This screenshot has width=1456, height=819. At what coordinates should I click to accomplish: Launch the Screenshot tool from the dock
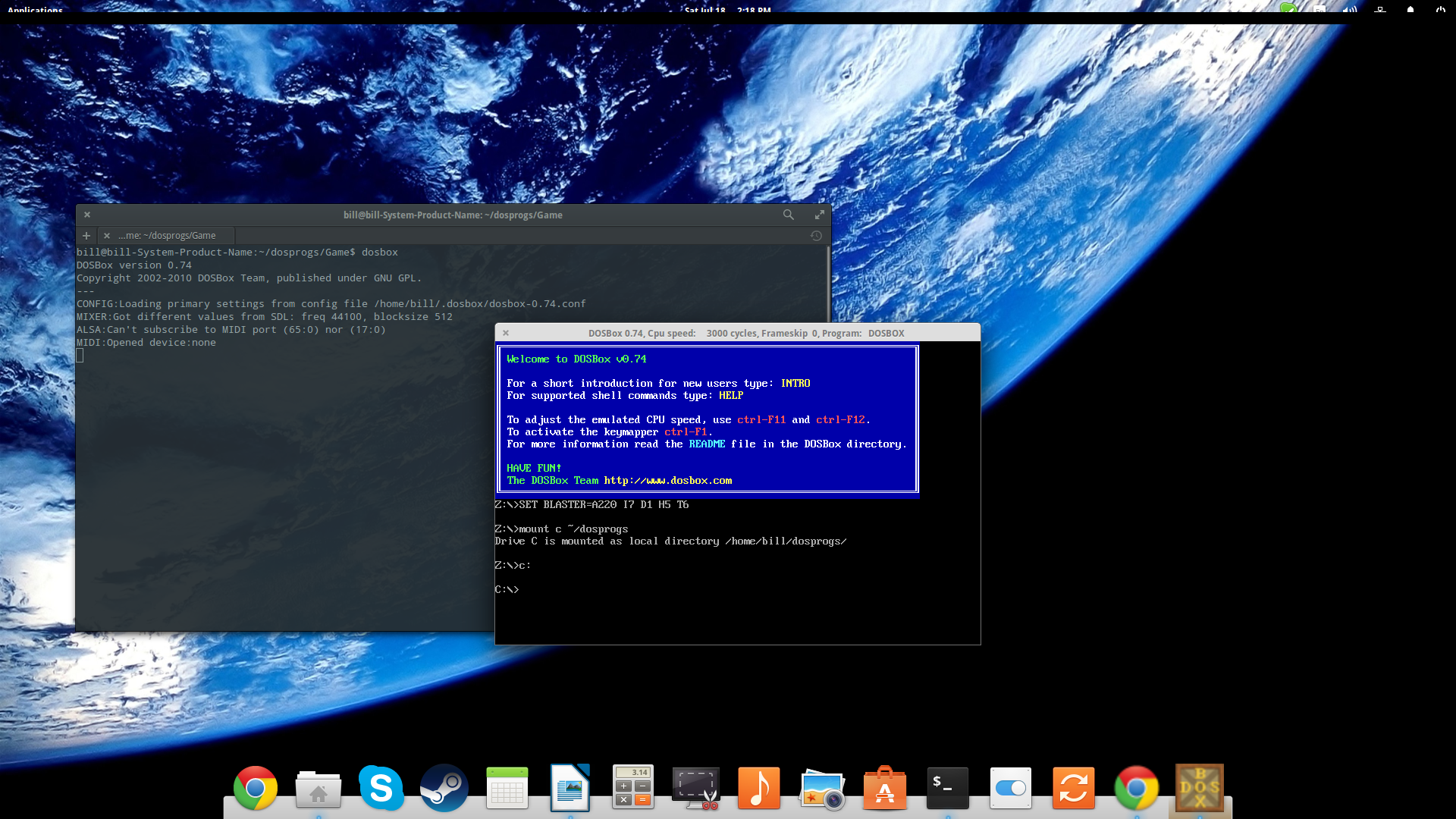696,789
